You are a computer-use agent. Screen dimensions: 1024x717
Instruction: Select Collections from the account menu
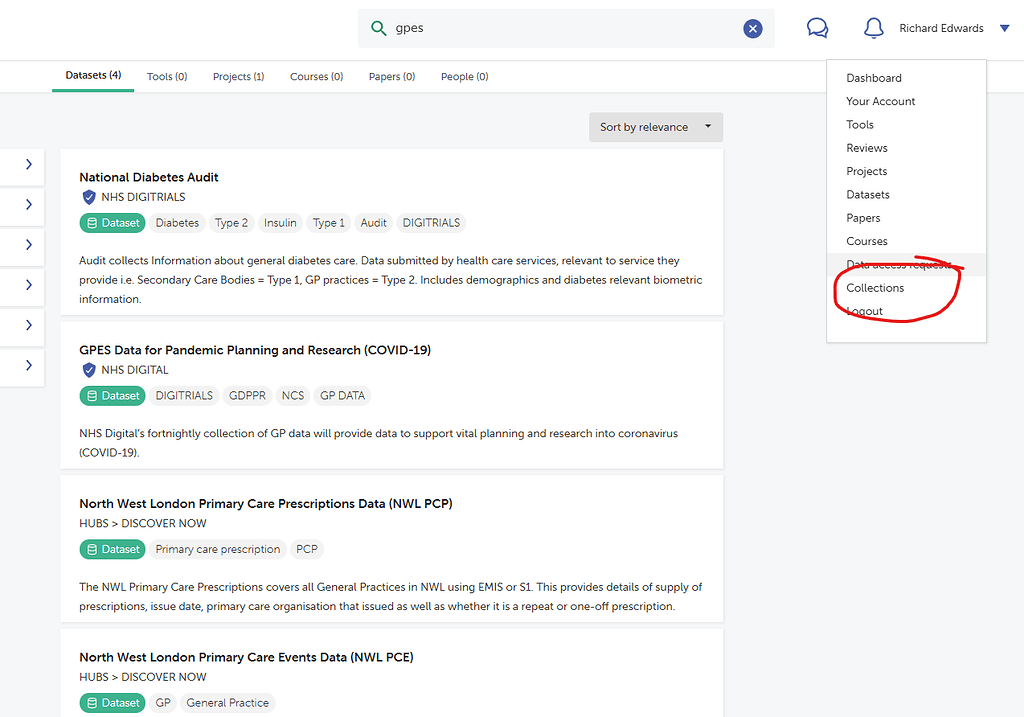[x=875, y=287]
